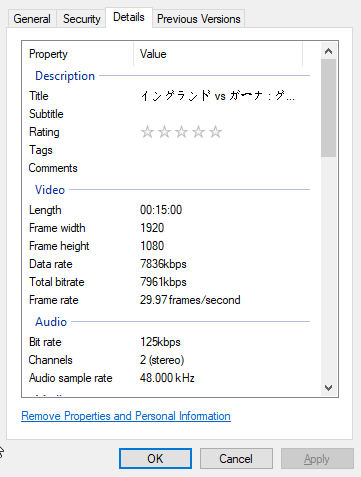Select the Frame width value 1920
The width and height of the screenshot is (361, 477).
(152, 228)
